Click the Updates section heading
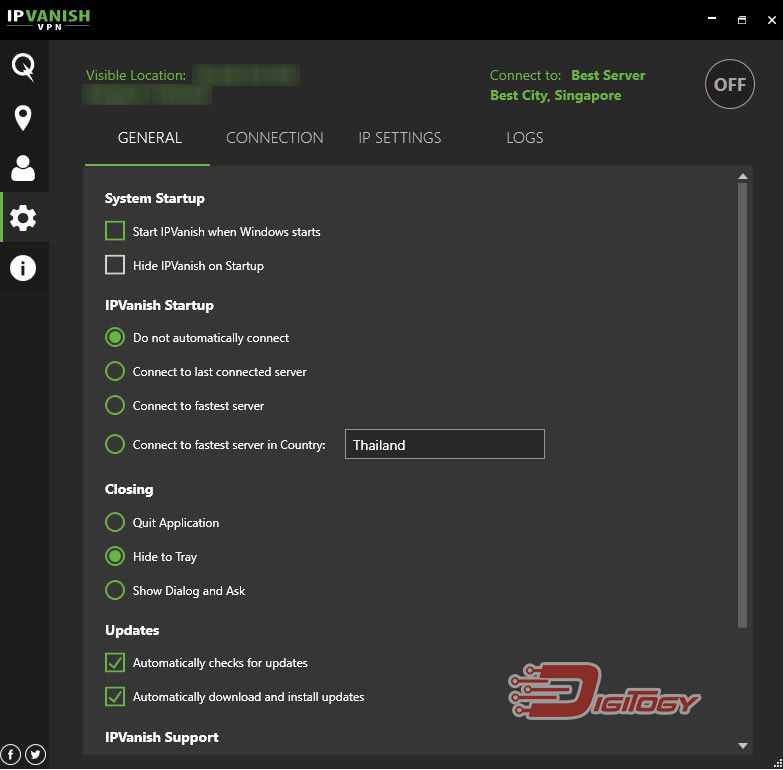 132,630
